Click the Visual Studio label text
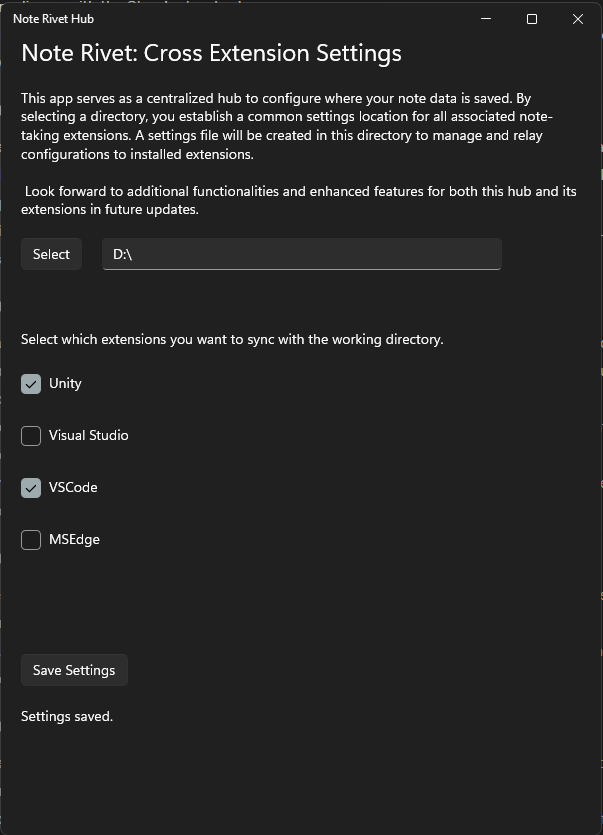The width and height of the screenshot is (603, 835). pos(88,436)
